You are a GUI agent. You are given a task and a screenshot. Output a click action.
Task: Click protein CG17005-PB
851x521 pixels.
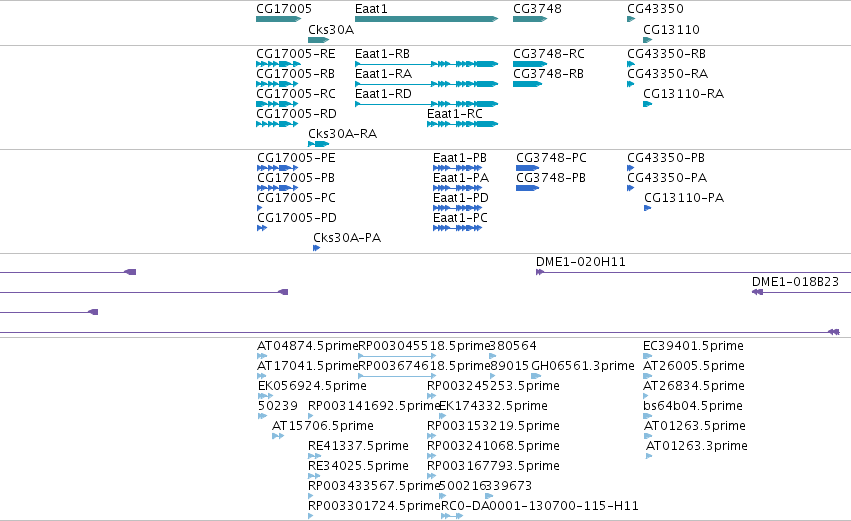tap(277, 188)
